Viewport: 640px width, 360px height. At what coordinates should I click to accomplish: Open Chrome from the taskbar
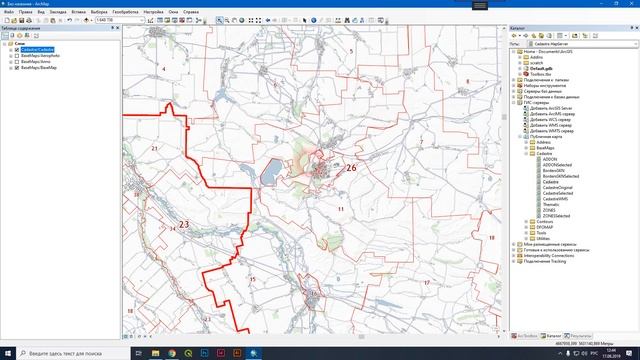172,353
